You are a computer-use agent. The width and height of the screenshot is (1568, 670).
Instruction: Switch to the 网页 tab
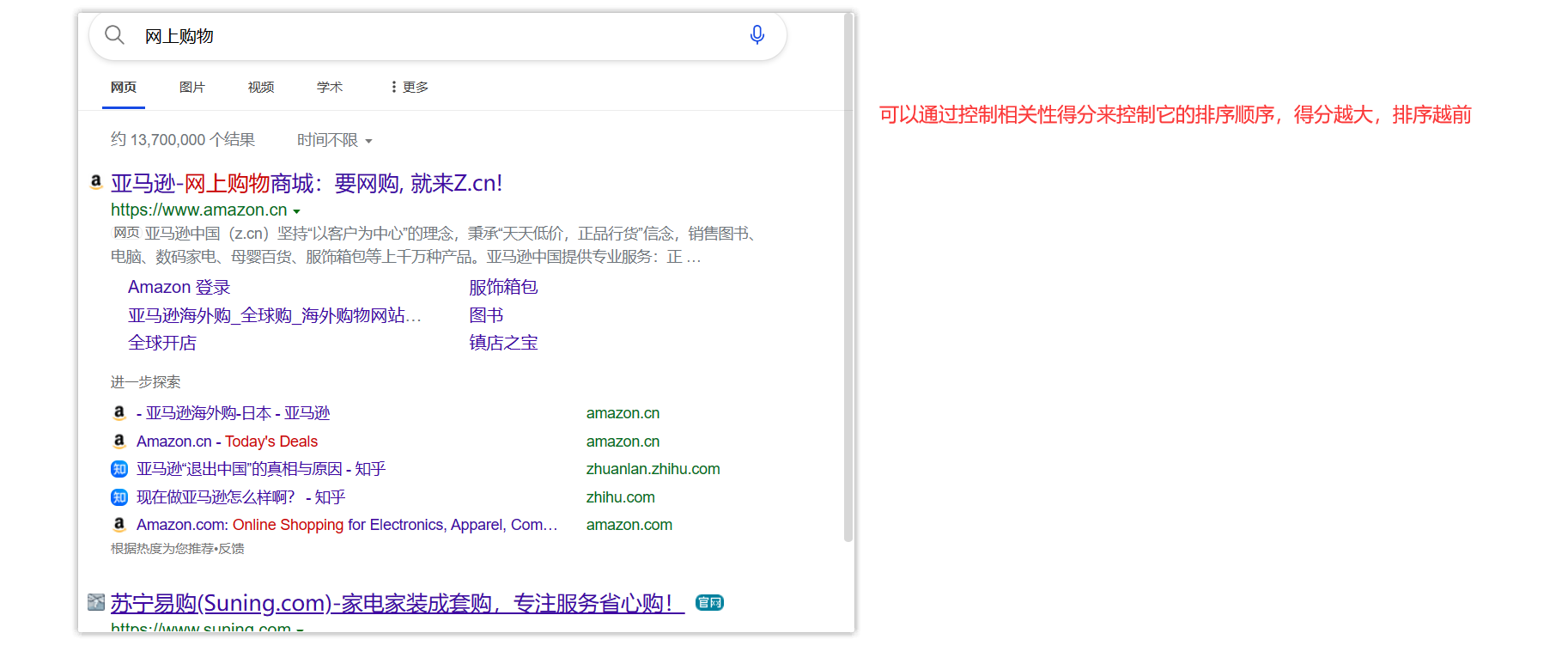124,88
